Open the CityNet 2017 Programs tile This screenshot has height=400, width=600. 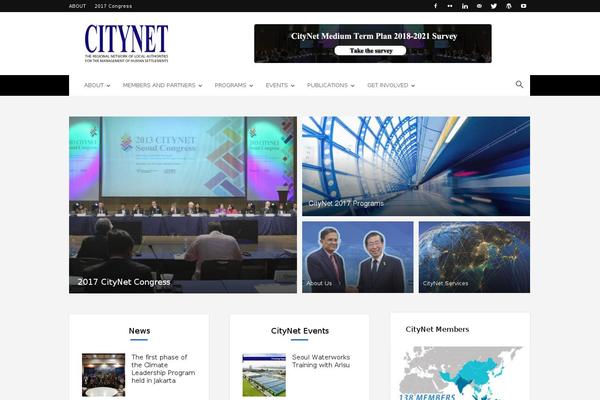click(416, 166)
